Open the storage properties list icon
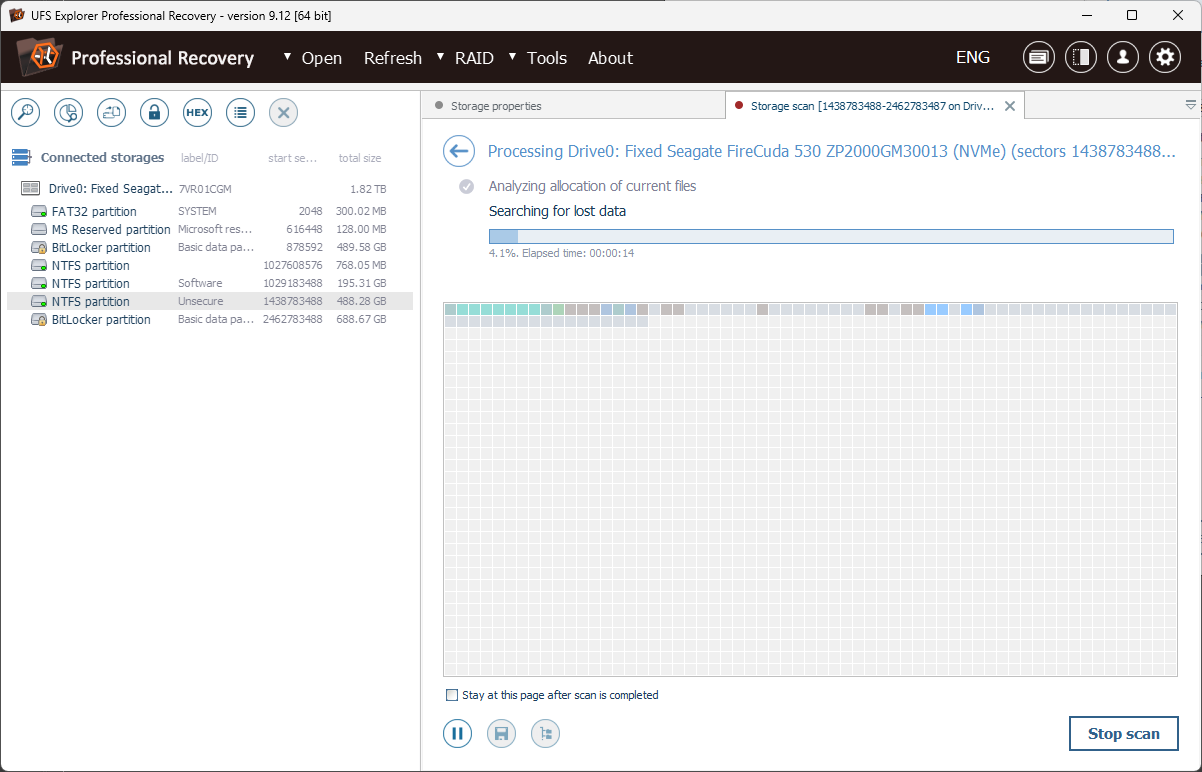Screen dimensions: 1202x772 240,112
